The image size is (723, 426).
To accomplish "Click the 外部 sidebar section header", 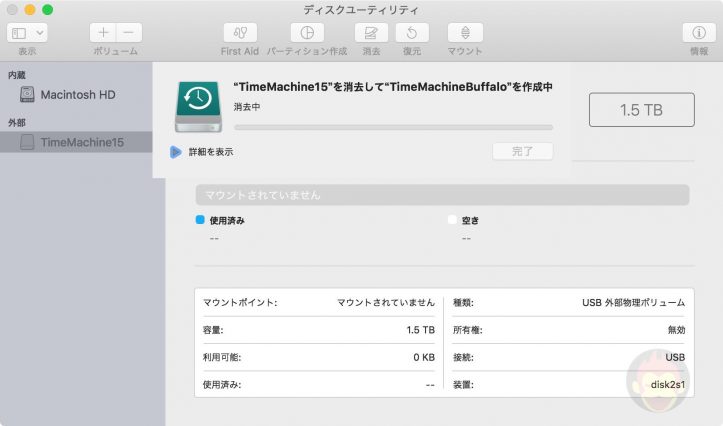I will tap(17, 123).
